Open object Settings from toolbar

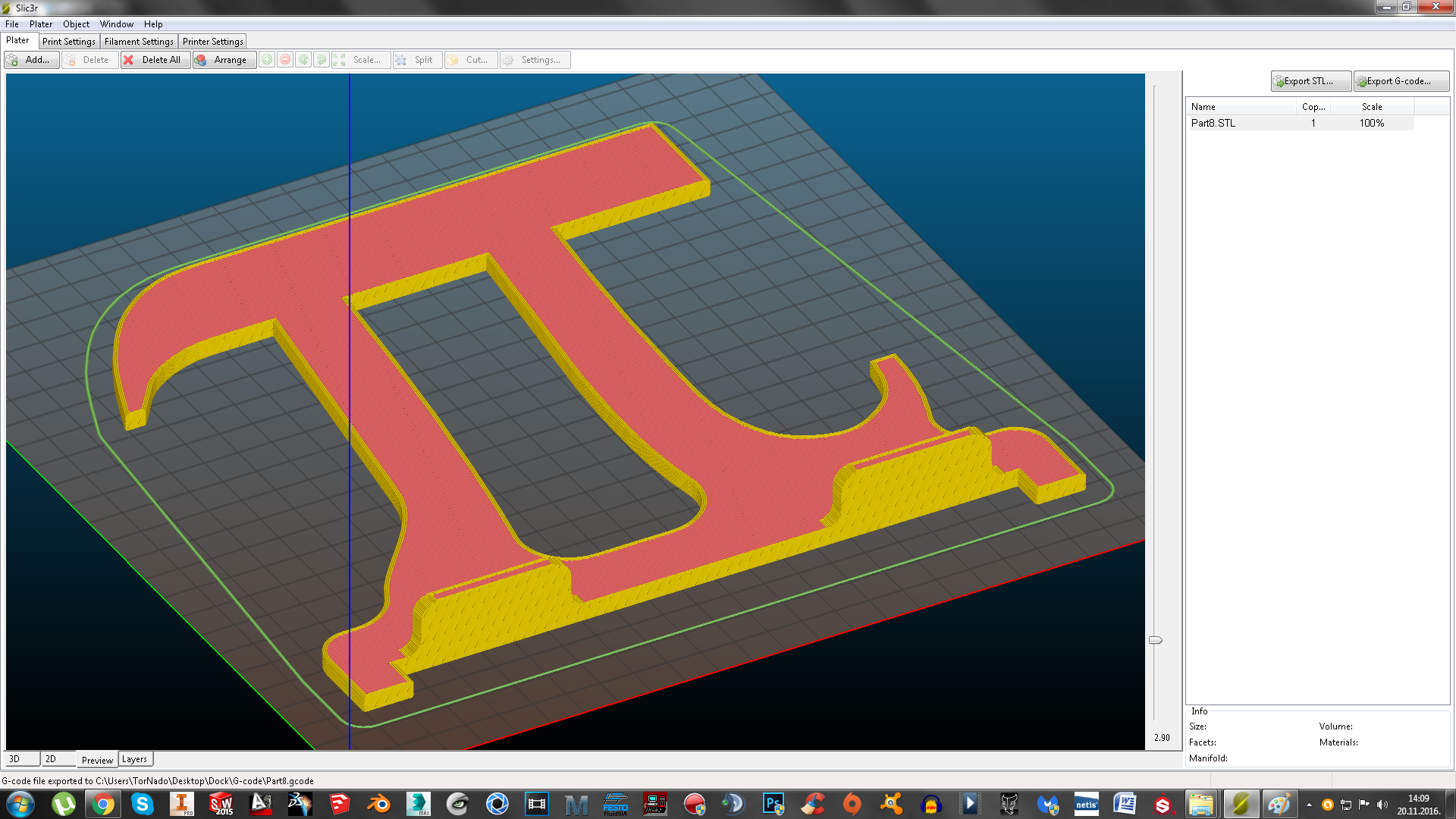[x=535, y=60]
